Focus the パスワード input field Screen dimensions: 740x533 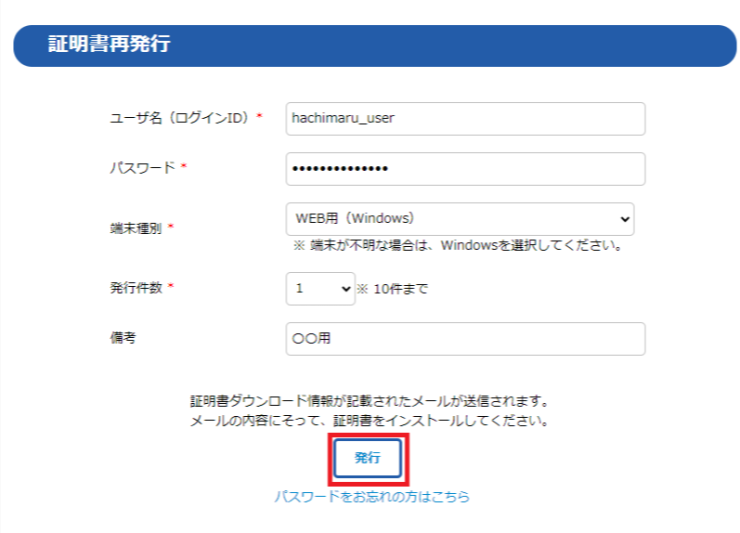465,169
